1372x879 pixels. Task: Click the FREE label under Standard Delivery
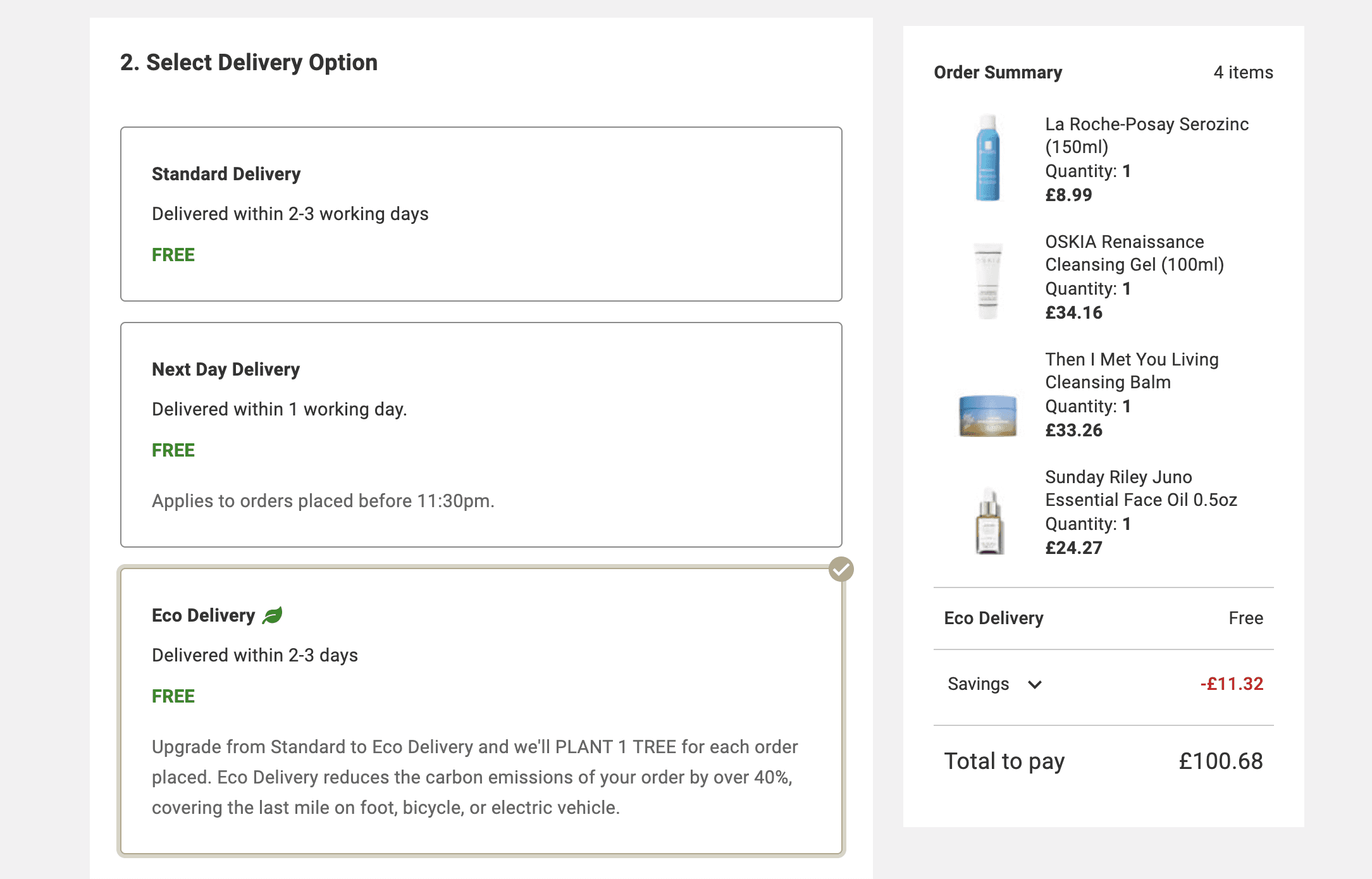click(173, 255)
